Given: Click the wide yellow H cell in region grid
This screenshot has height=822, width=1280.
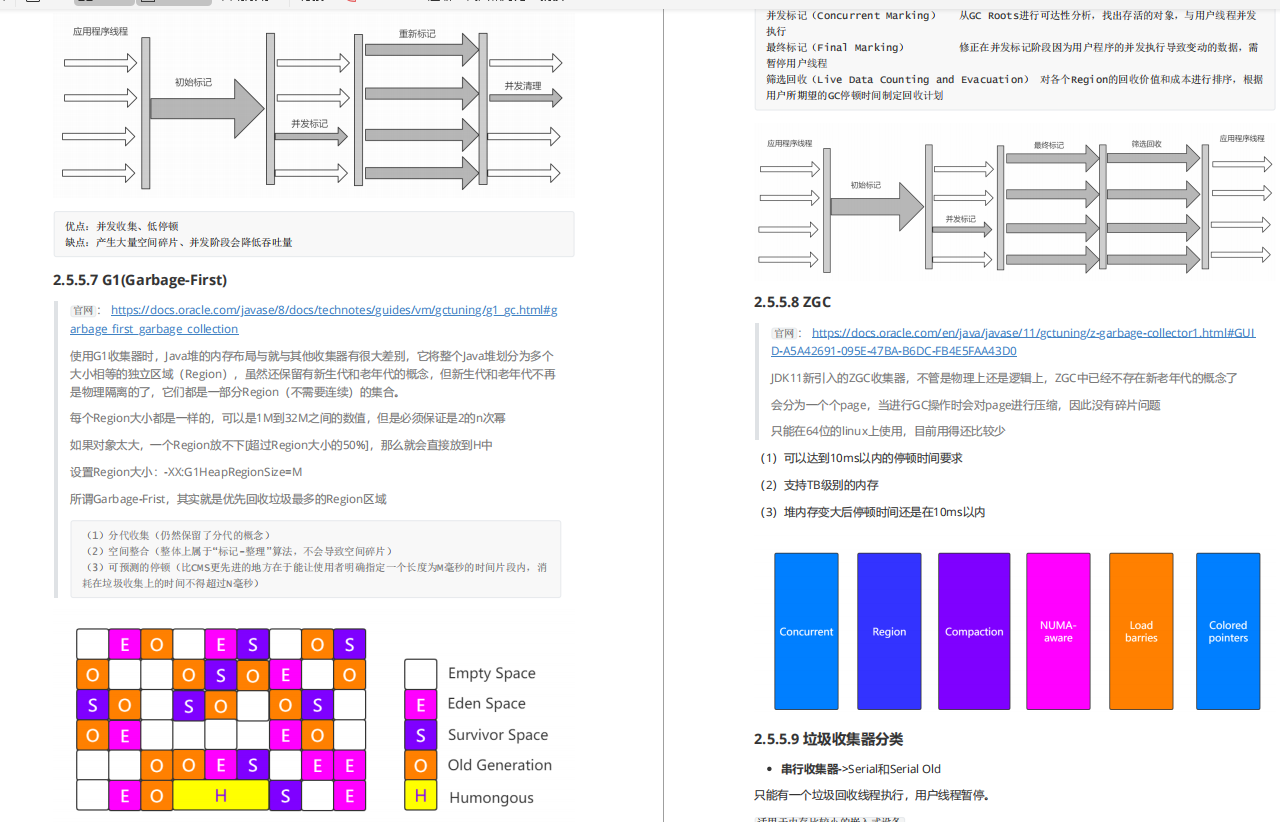Looking at the screenshot, I should [221, 796].
